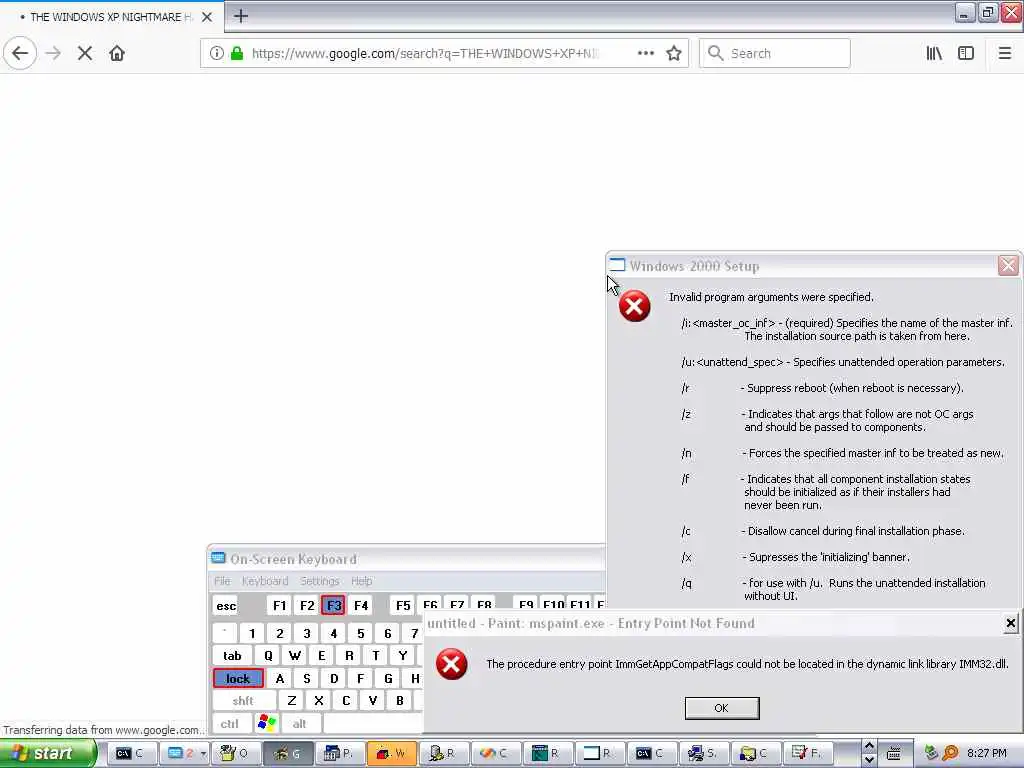Tap the Z key on On-Screen Keyboard
1024x768 pixels.
pos(292,701)
